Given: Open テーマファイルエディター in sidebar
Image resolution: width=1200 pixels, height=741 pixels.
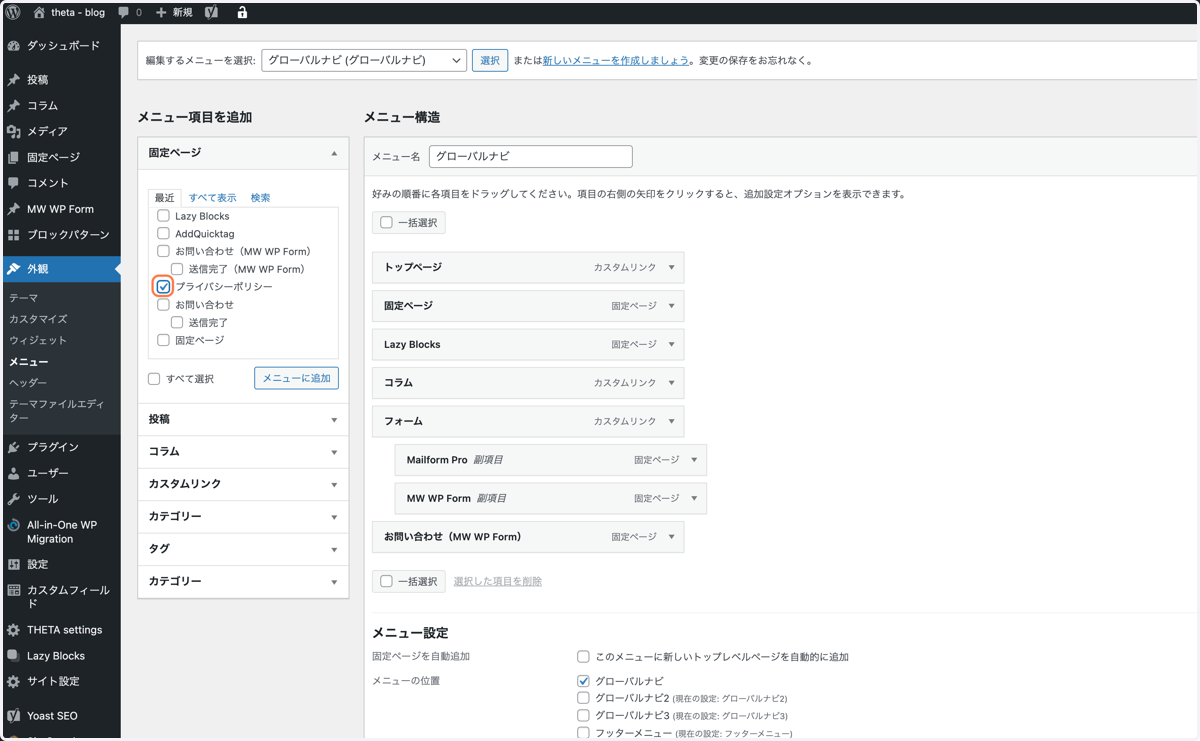Looking at the screenshot, I should [56, 410].
